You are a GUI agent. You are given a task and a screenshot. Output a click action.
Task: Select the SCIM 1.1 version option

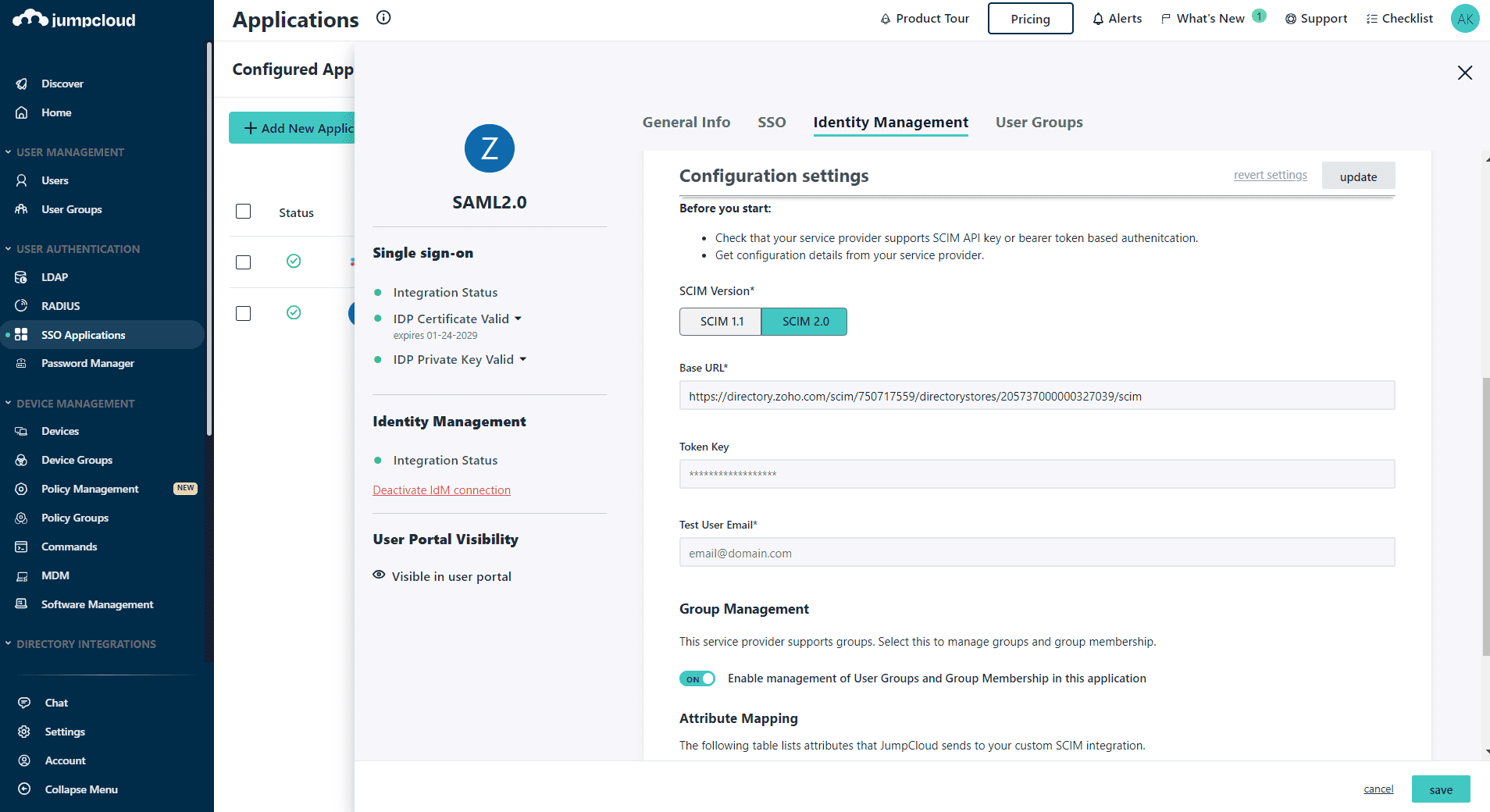pyautogui.click(x=721, y=322)
